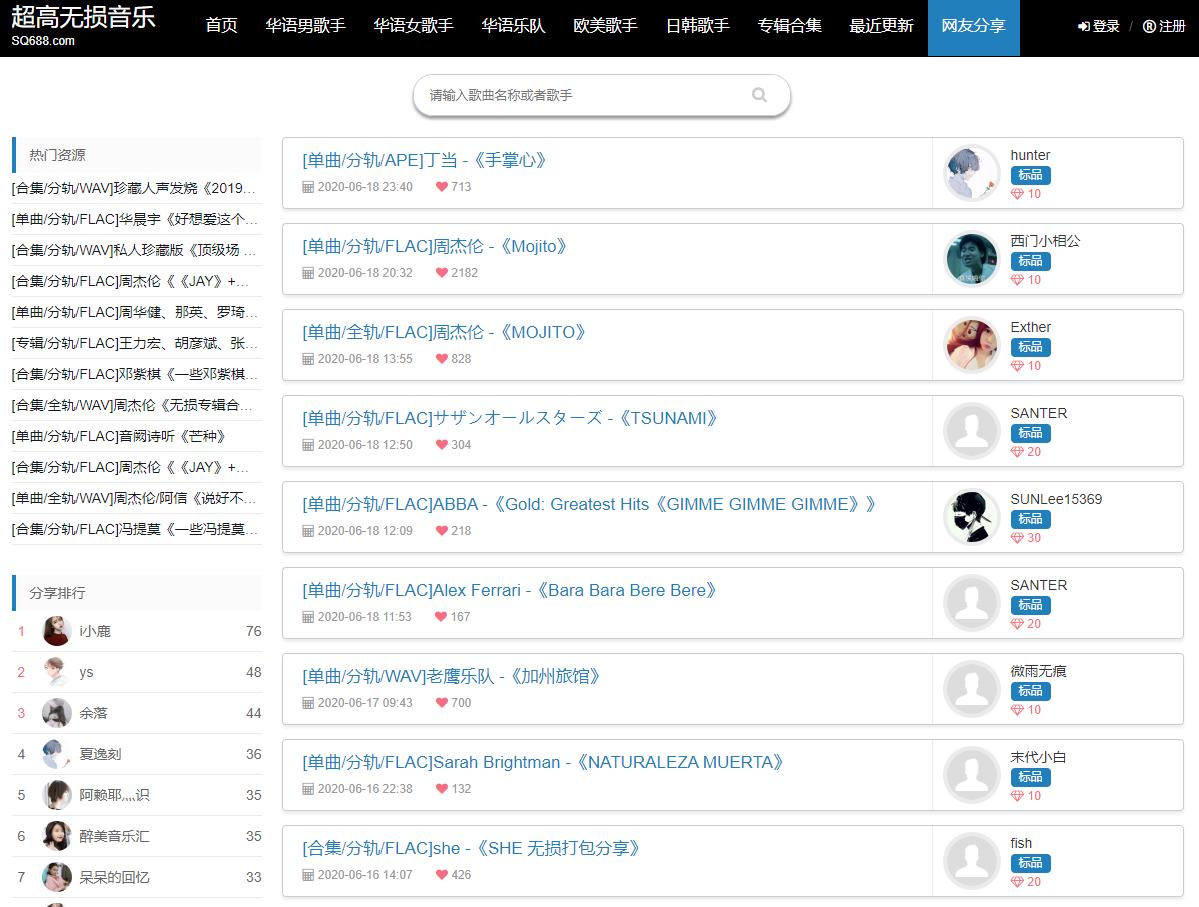Viewport: 1199px width, 907px height.
Task: Click the 注册 register link
Action: point(1164,27)
